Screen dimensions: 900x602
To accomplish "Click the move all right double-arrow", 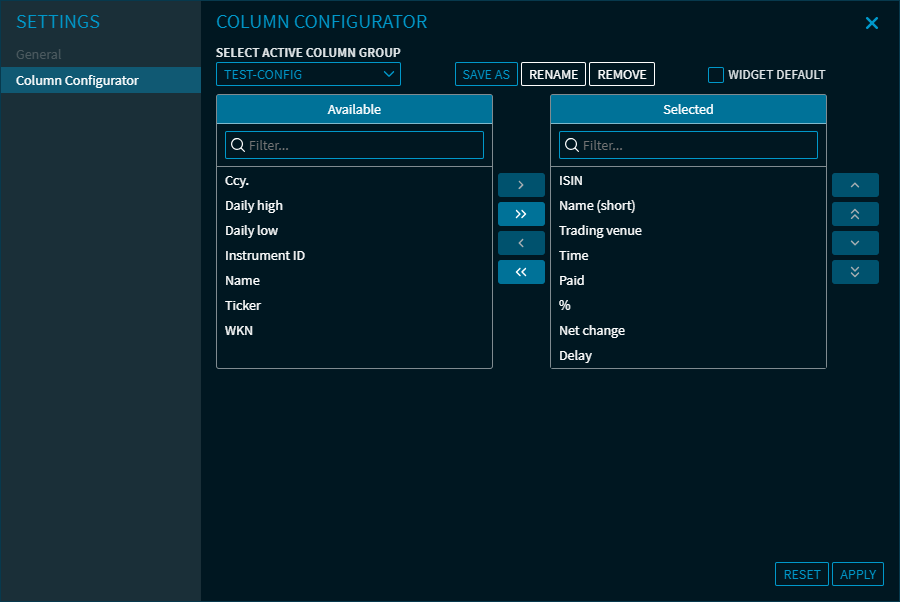I will (521, 214).
